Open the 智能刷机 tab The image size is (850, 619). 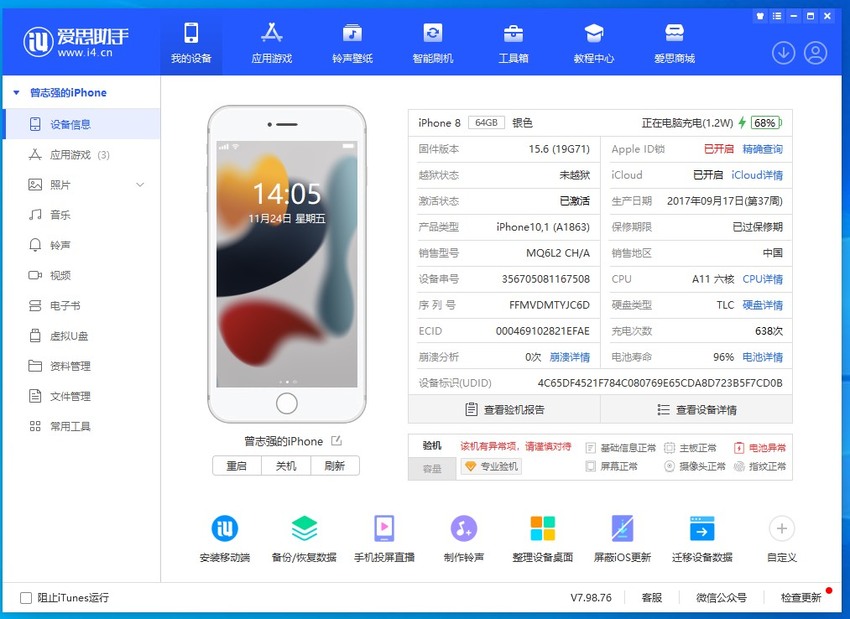click(433, 43)
